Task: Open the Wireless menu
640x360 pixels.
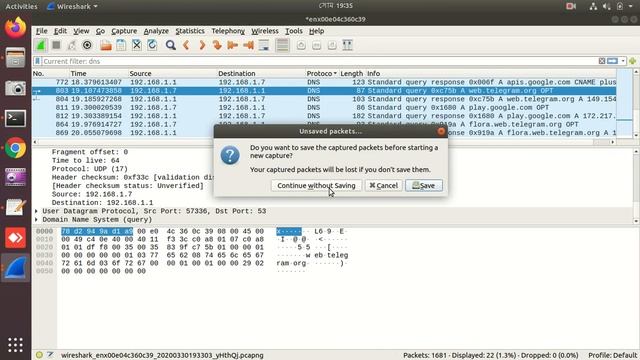Action: click(264, 31)
